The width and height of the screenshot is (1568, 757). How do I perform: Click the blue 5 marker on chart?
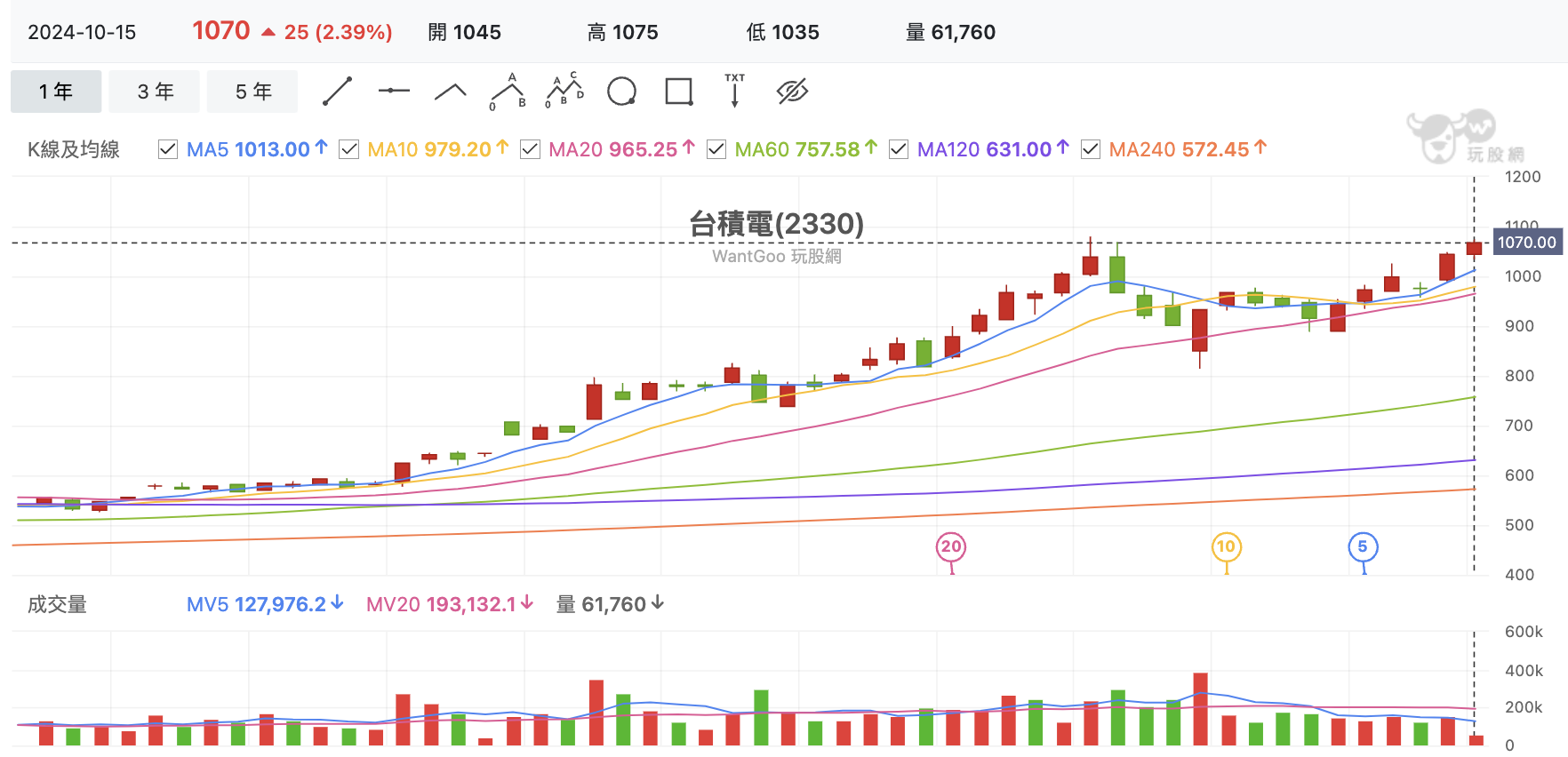[1363, 546]
